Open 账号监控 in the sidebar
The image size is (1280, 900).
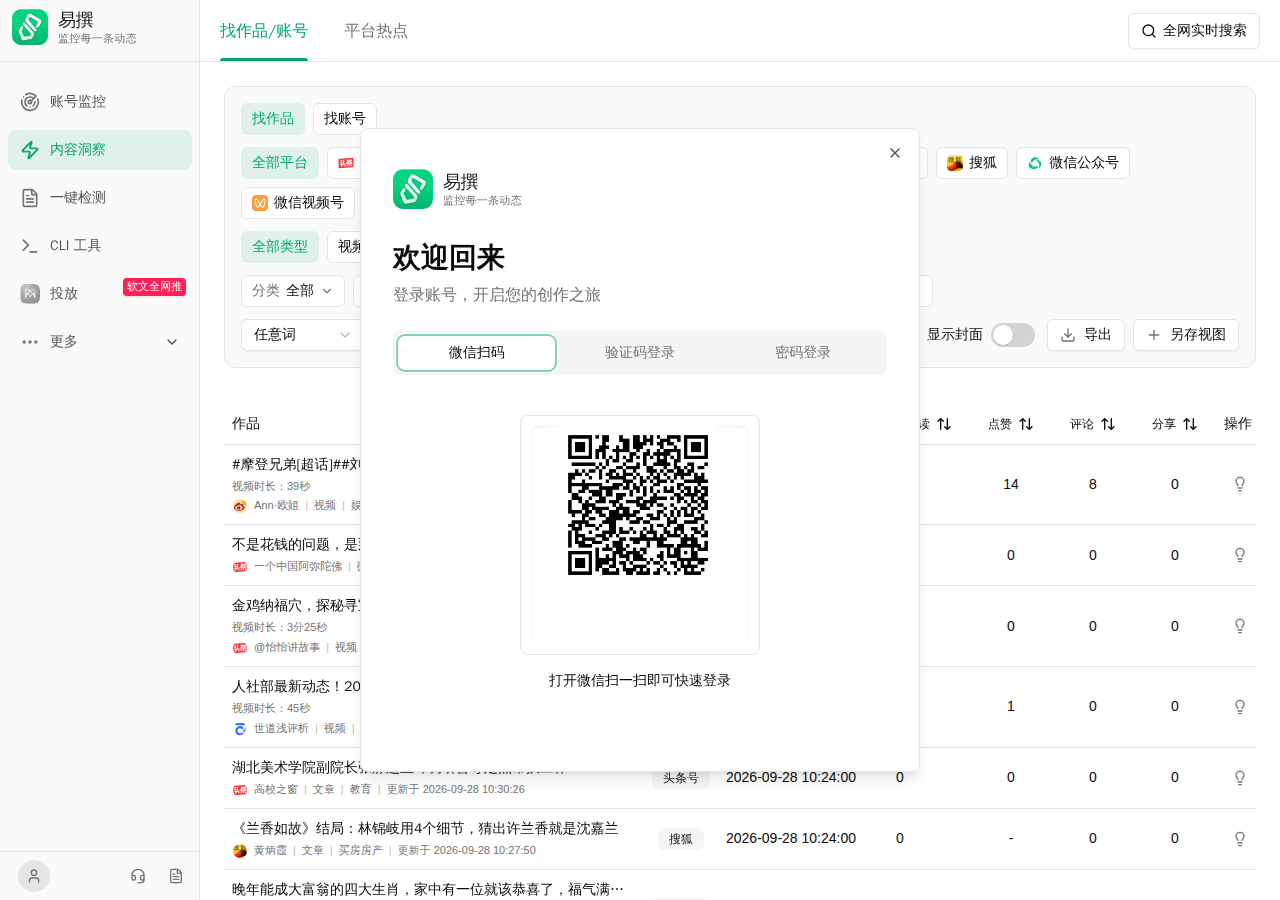100,101
